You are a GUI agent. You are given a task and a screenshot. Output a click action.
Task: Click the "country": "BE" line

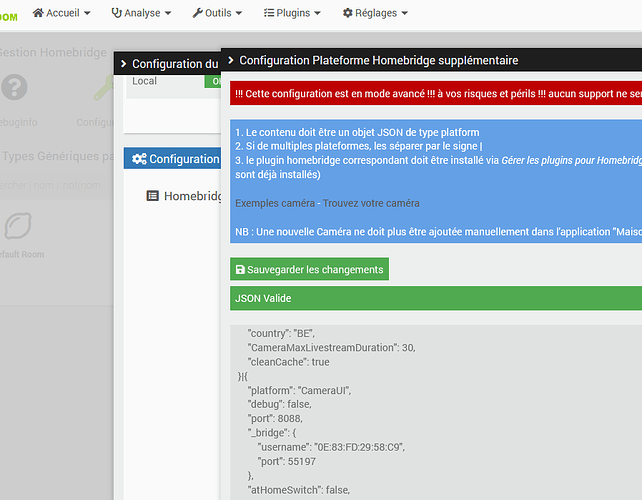click(281, 333)
